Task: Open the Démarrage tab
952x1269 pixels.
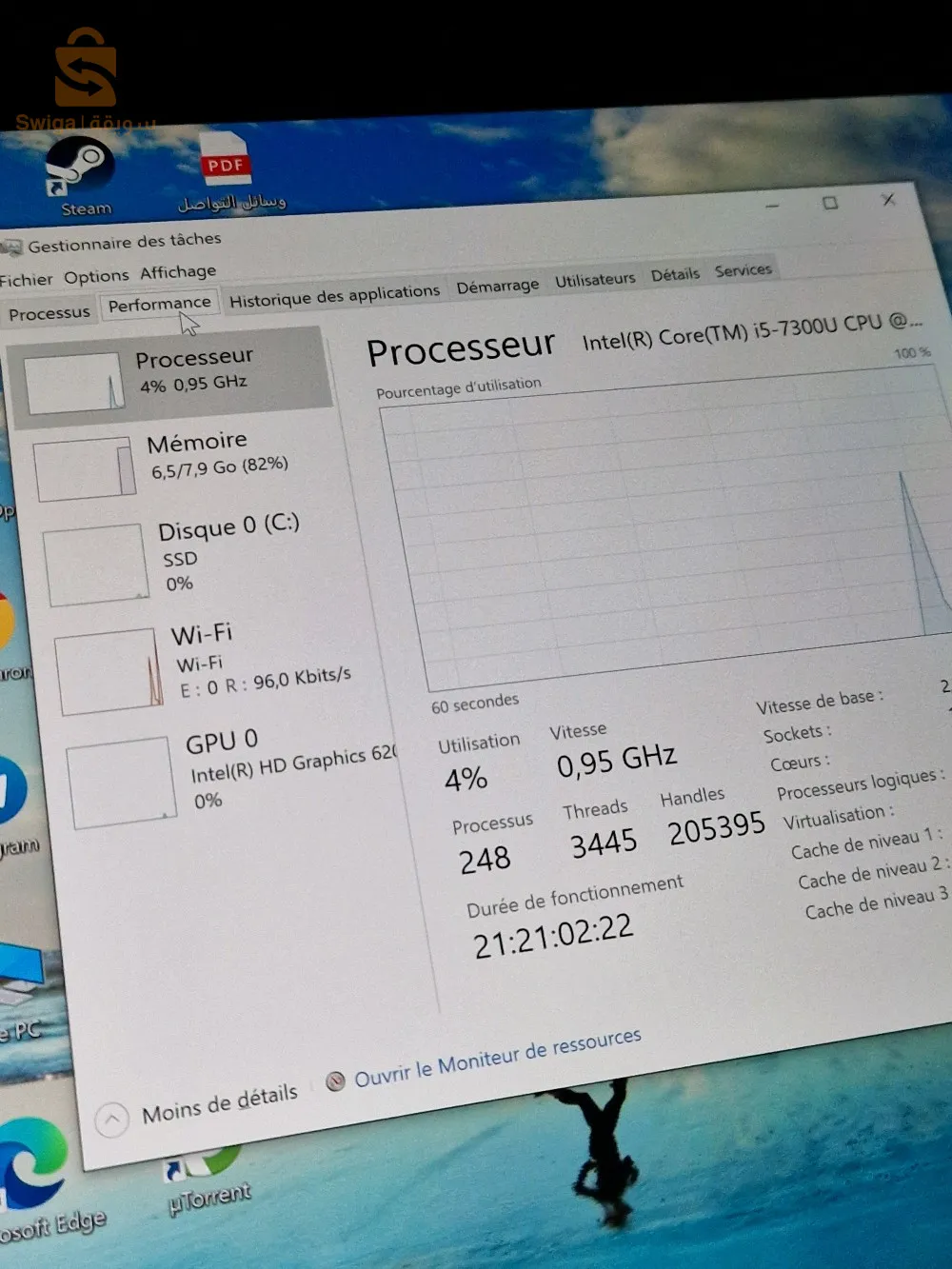Action: (x=497, y=286)
